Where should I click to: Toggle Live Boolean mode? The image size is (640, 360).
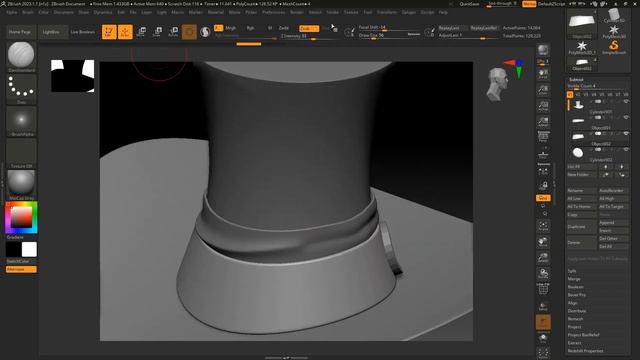pyautogui.click(x=82, y=32)
